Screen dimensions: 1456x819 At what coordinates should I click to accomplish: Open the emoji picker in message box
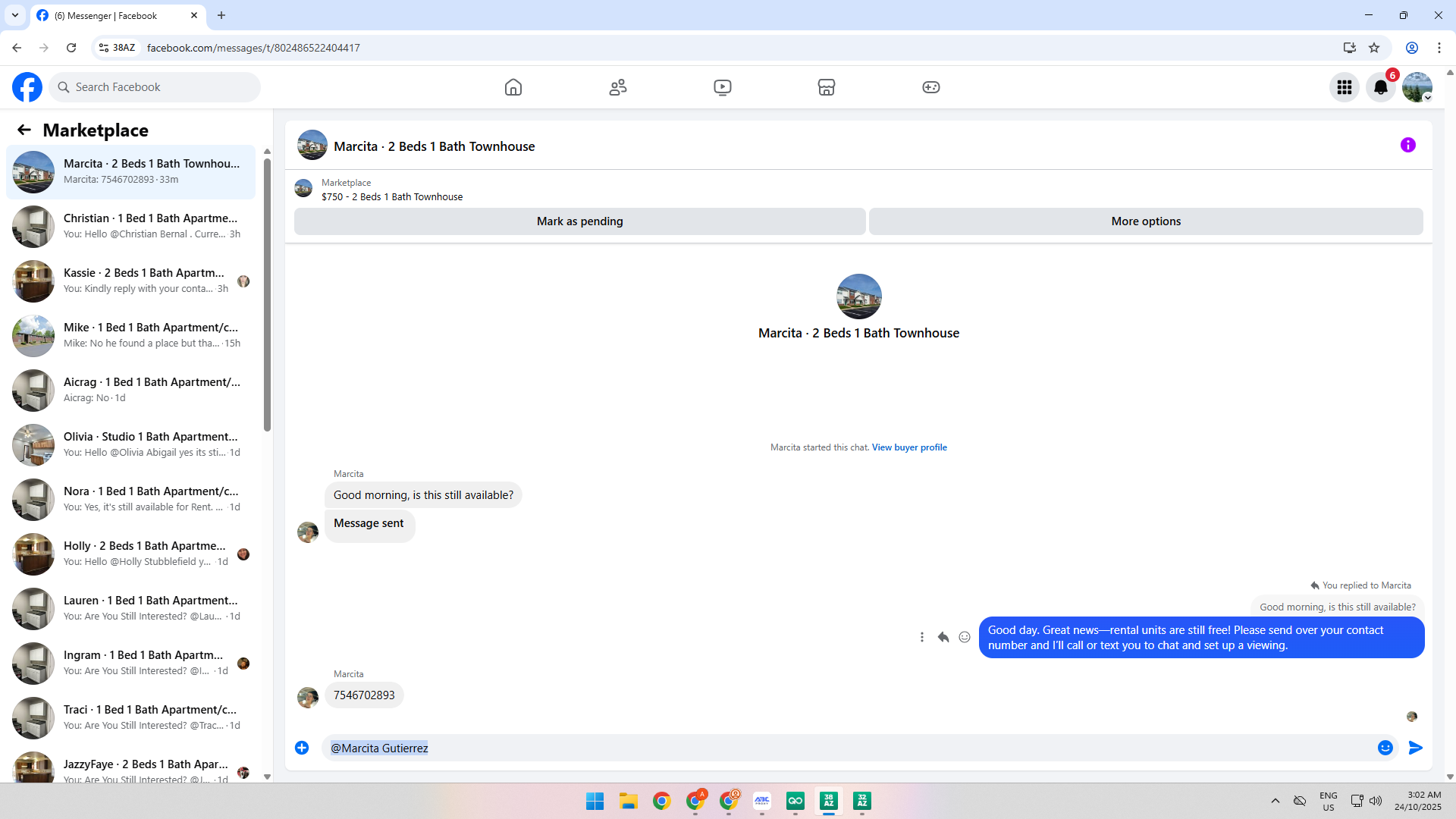[1385, 748]
